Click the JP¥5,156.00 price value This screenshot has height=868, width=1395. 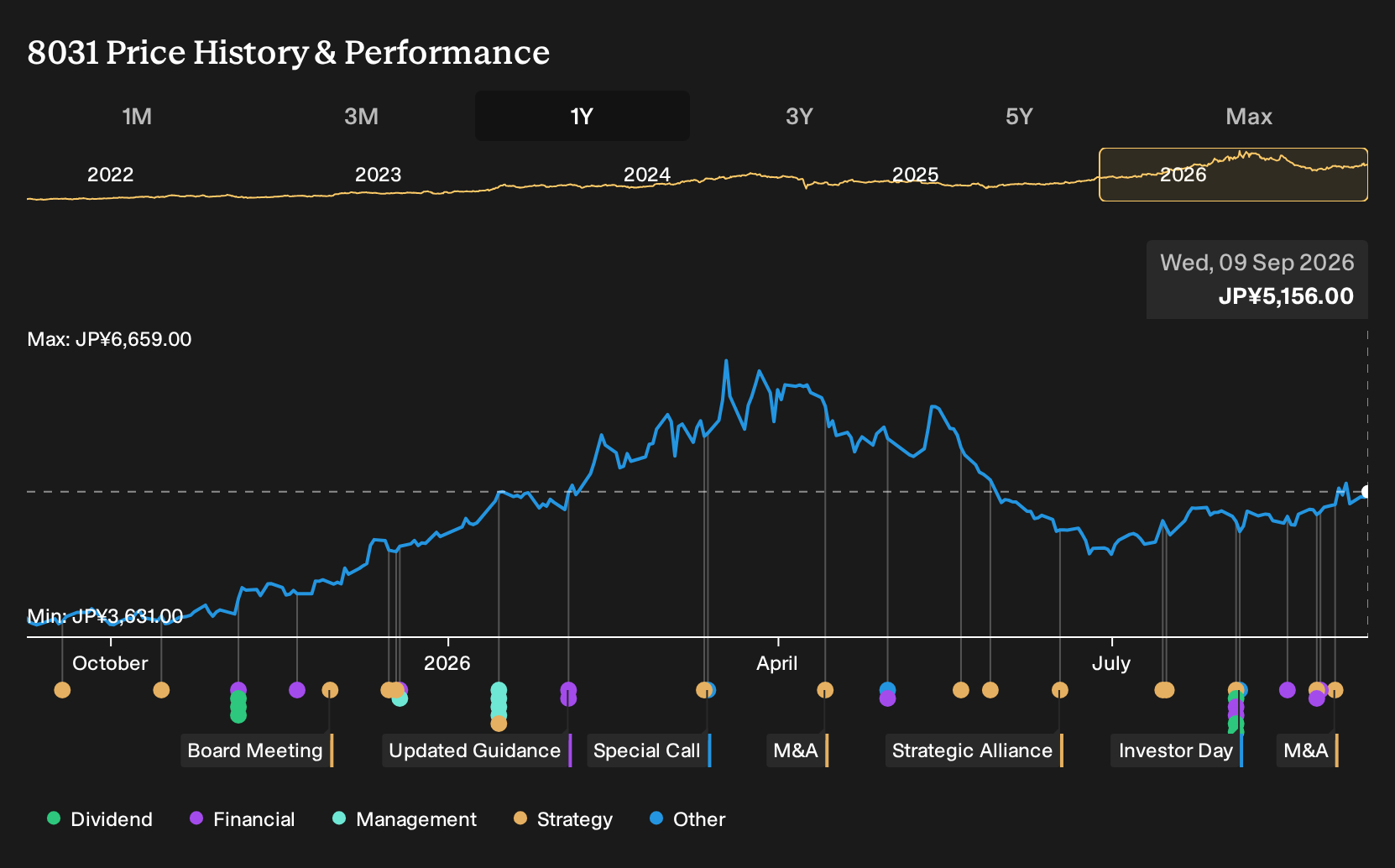[1286, 296]
